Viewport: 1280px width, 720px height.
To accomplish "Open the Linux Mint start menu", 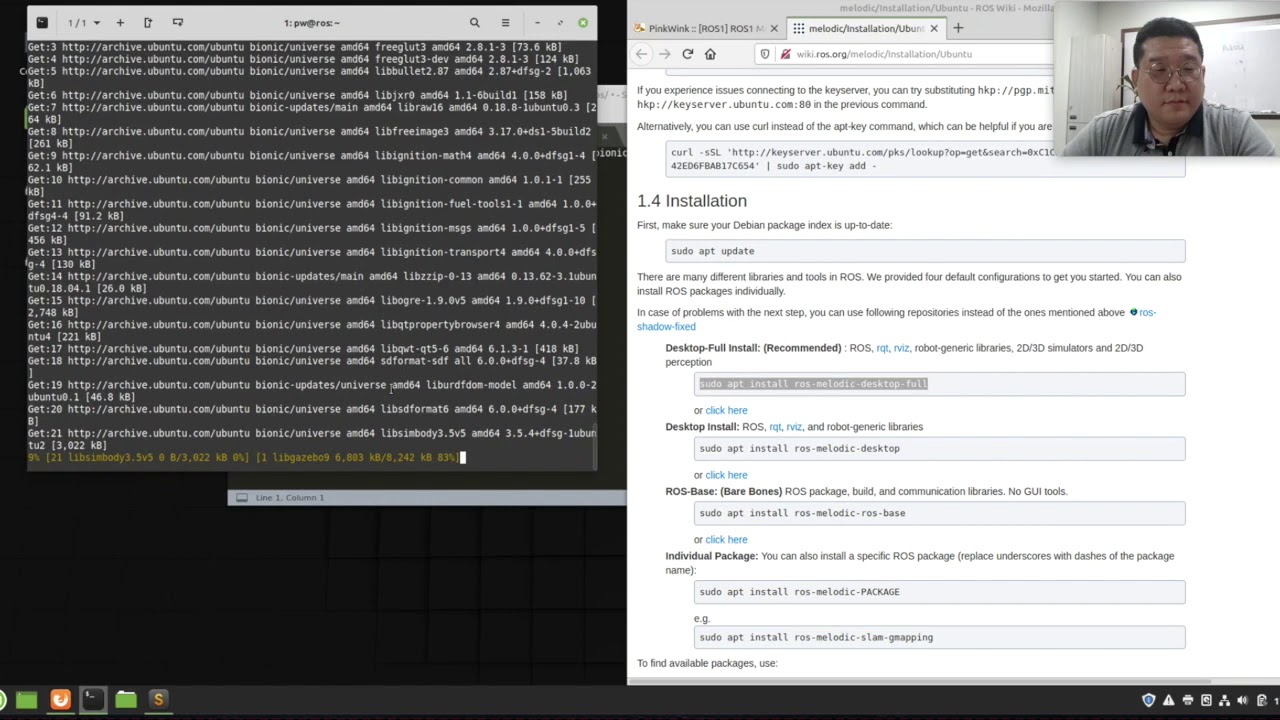I will (2, 700).
